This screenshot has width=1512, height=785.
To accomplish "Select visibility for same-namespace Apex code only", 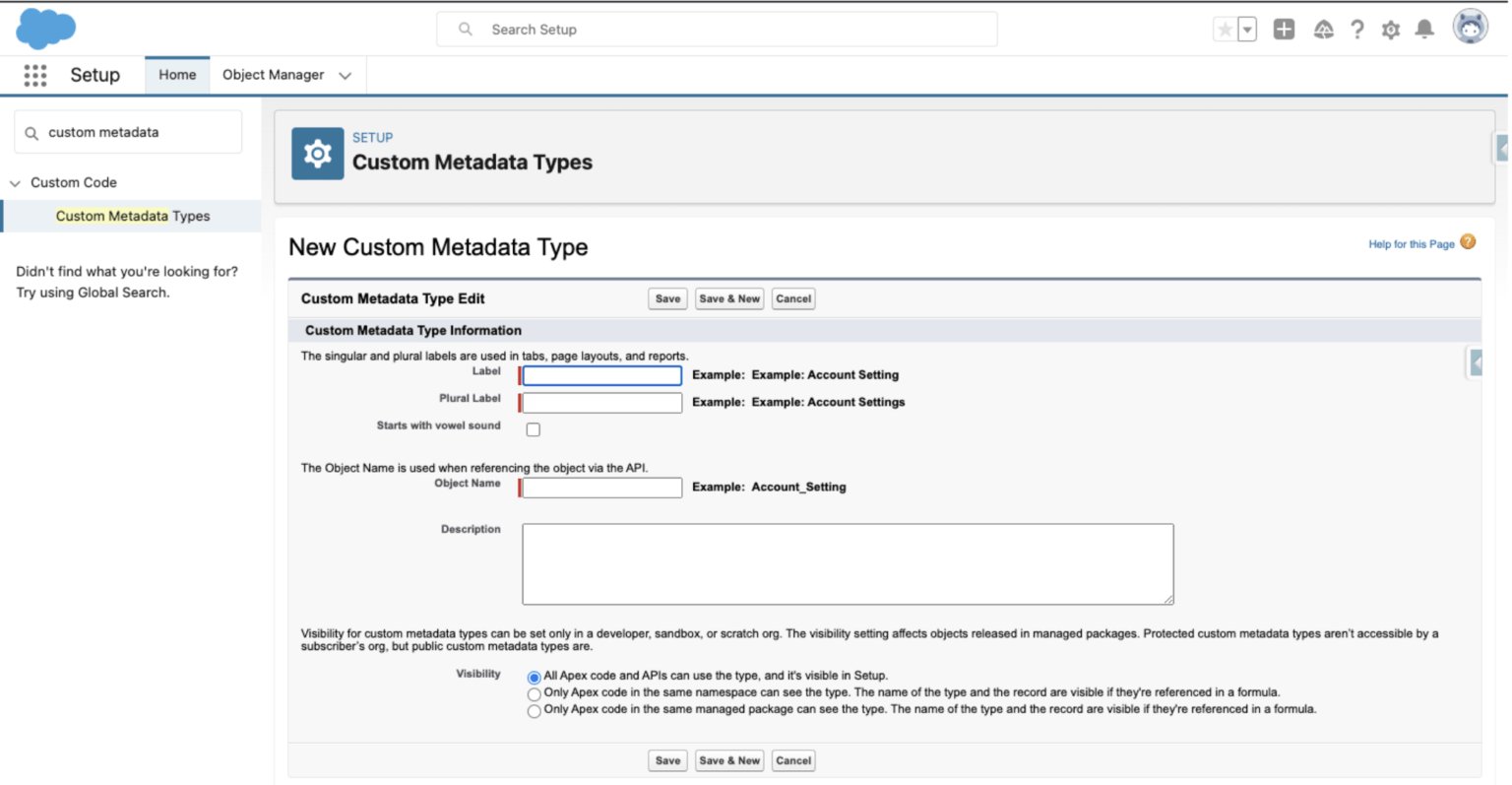I will [x=534, y=693].
